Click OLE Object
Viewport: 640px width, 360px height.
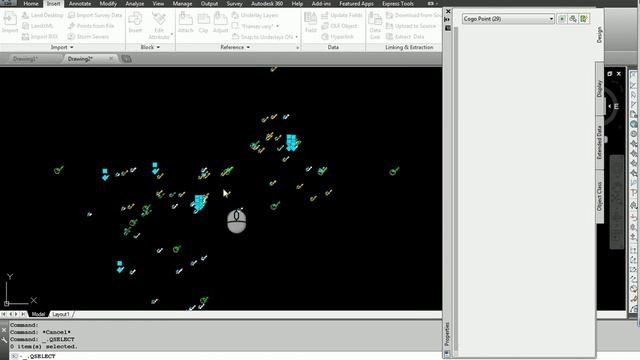339,26
